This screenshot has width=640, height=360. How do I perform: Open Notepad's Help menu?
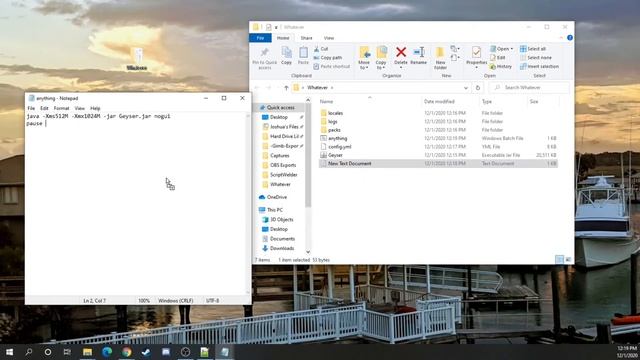click(x=95, y=108)
